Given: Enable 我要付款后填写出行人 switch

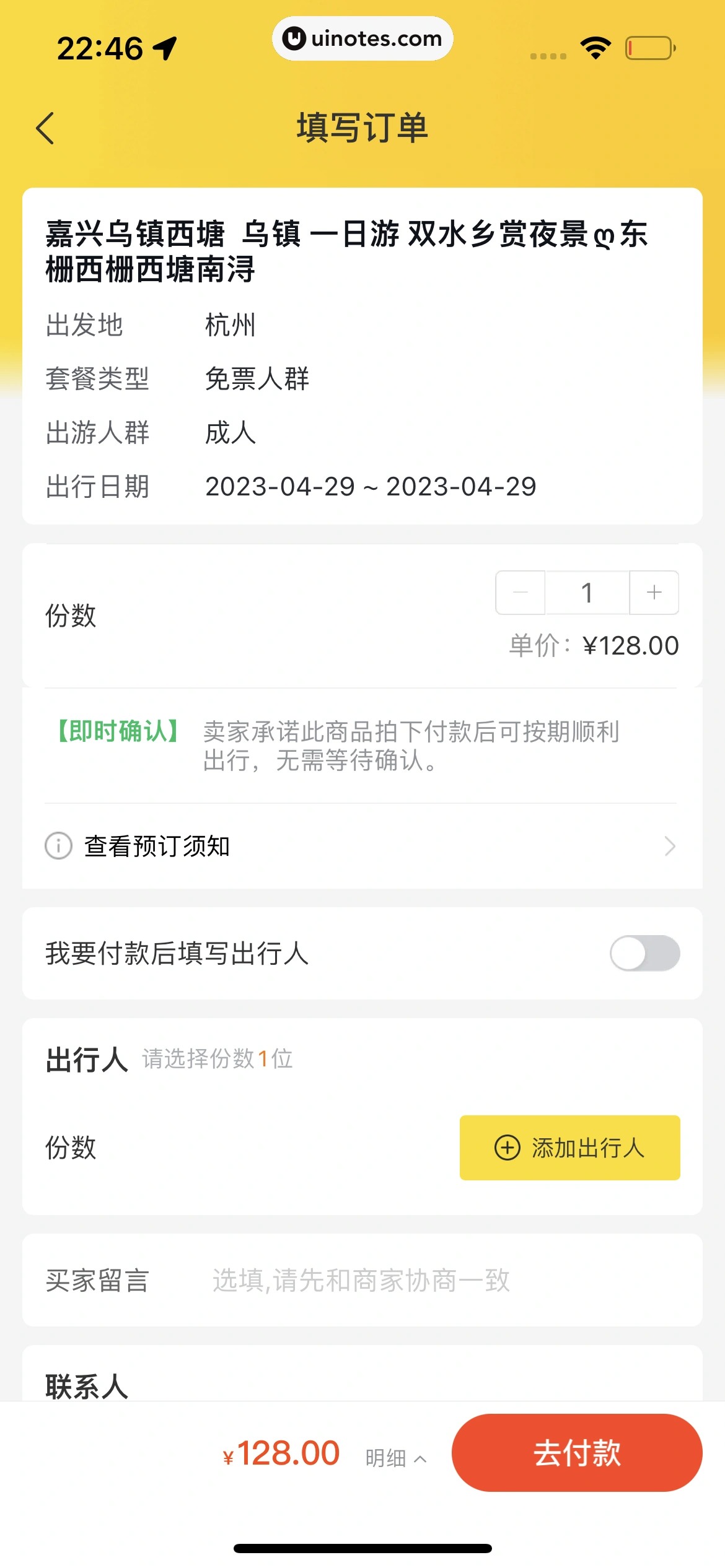Looking at the screenshot, I should [644, 953].
